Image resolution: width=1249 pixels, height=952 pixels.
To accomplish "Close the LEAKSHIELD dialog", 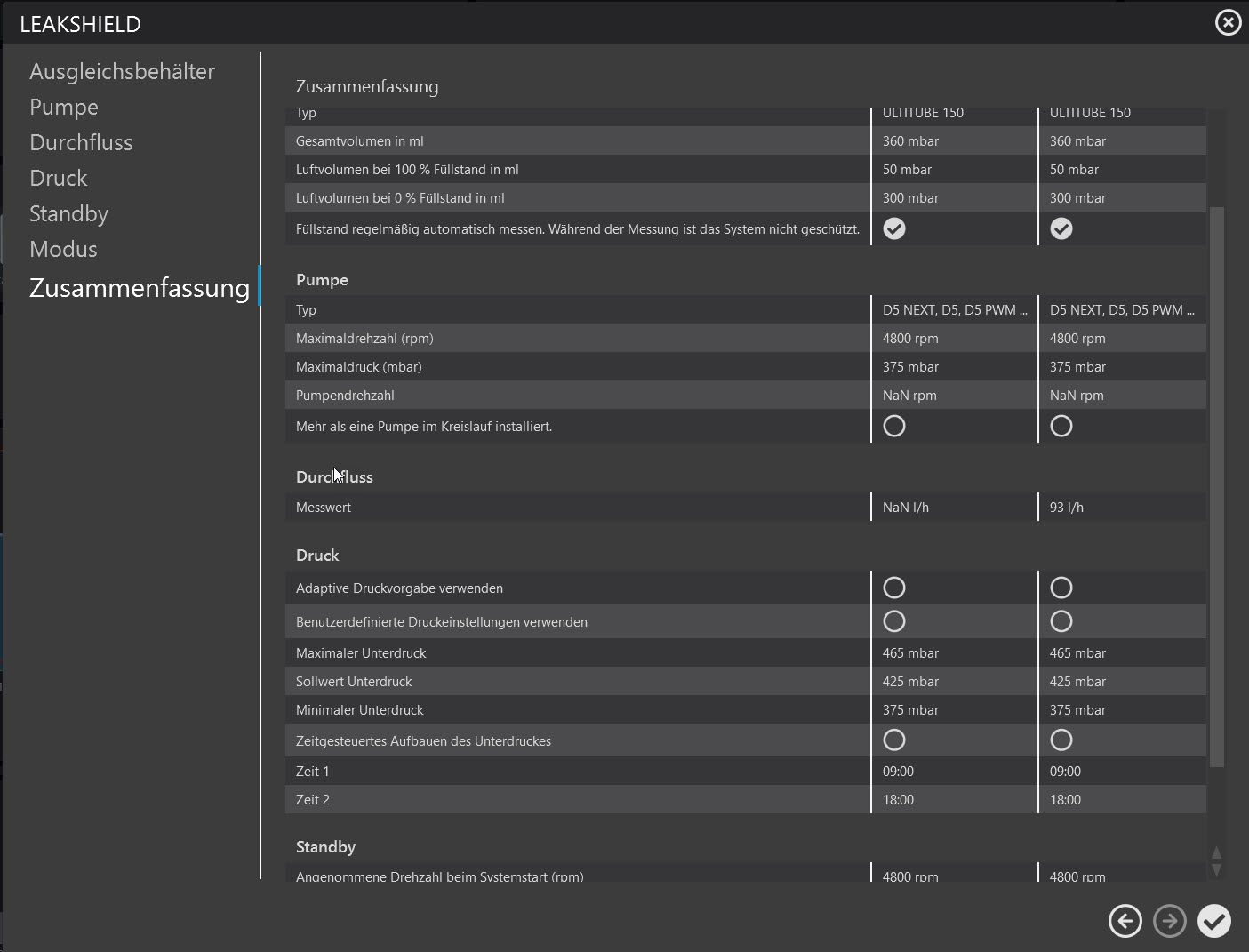I will pos(1228,22).
